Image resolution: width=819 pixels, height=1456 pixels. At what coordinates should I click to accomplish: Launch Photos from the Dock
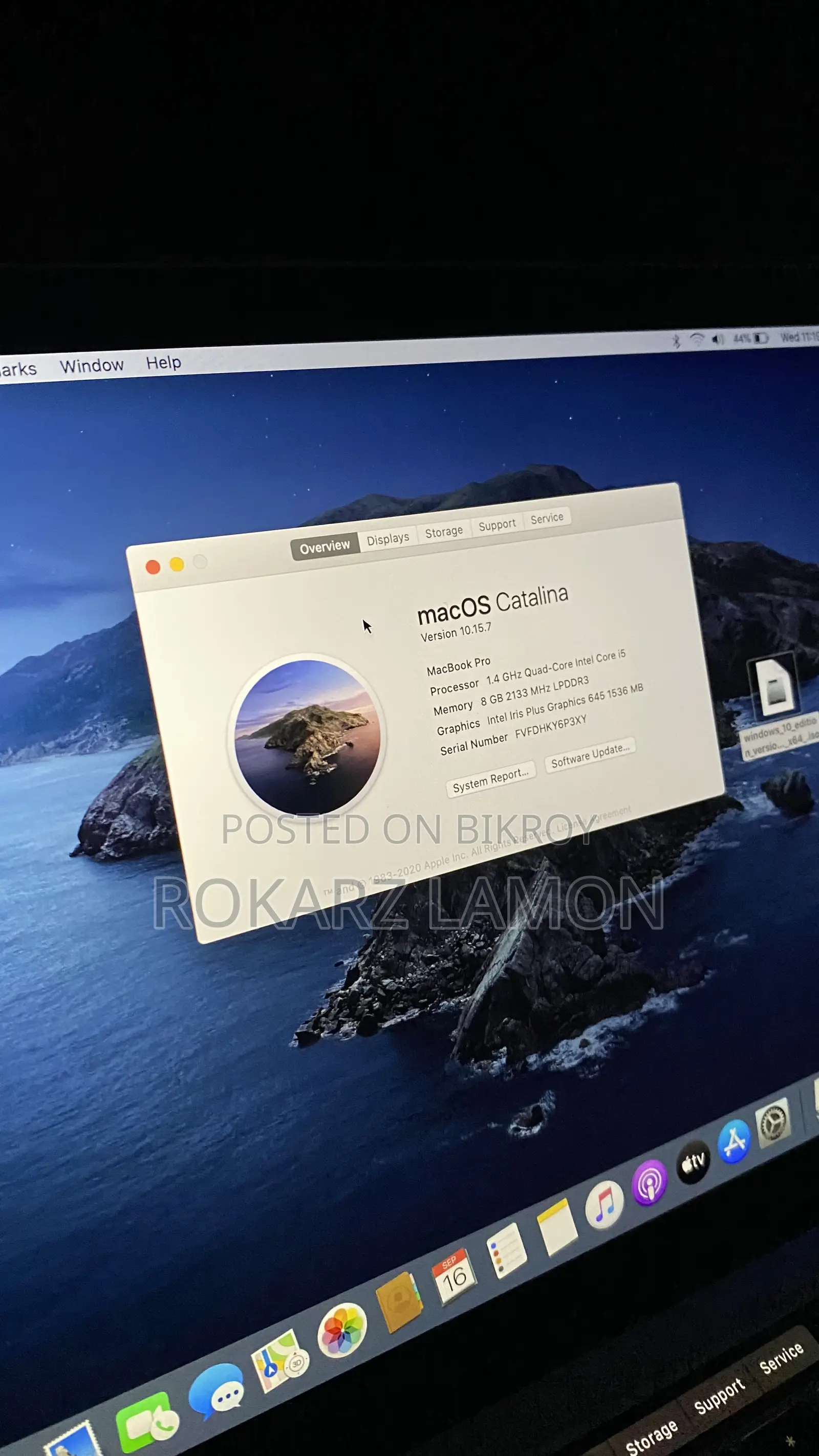click(x=342, y=1331)
